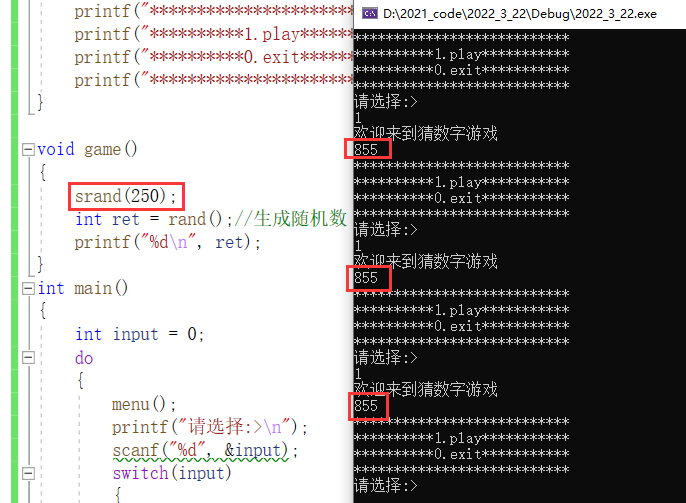
Task: Click the last 855 output in the console
Action: 366,406
